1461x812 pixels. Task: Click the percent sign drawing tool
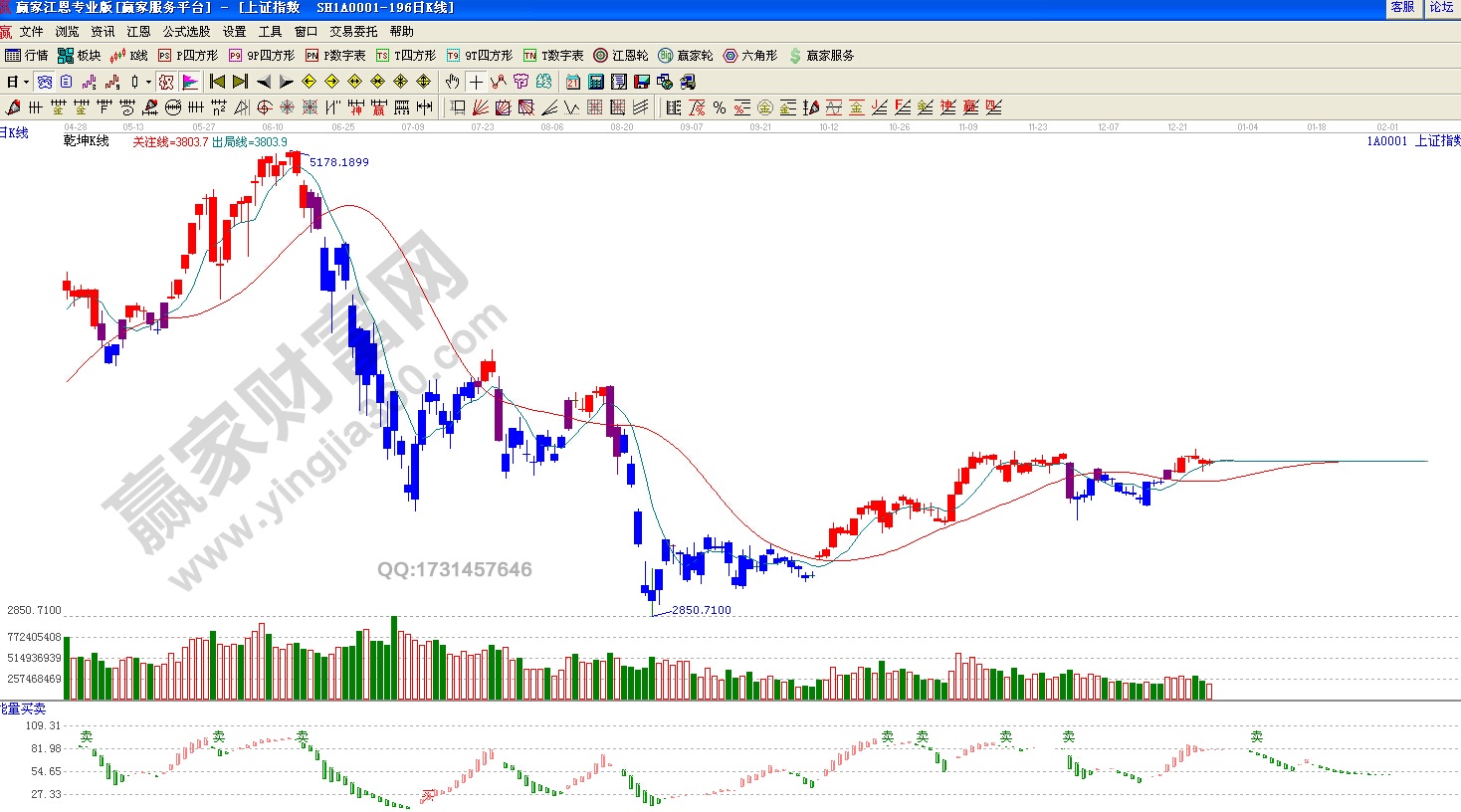pyautogui.click(x=719, y=107)
